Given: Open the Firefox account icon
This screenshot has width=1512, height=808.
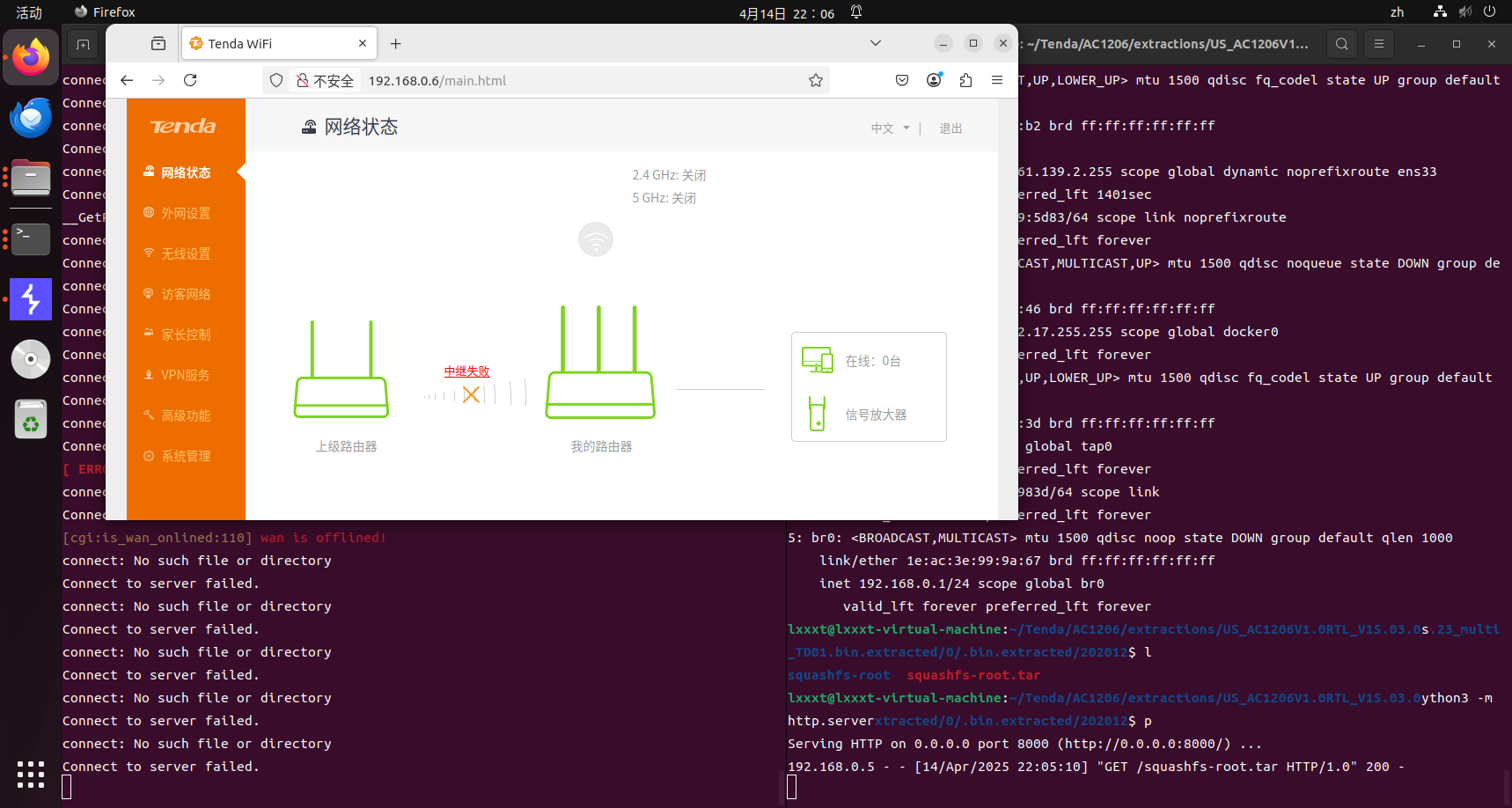Looking at the screenshot, I should tap(934, 80).
